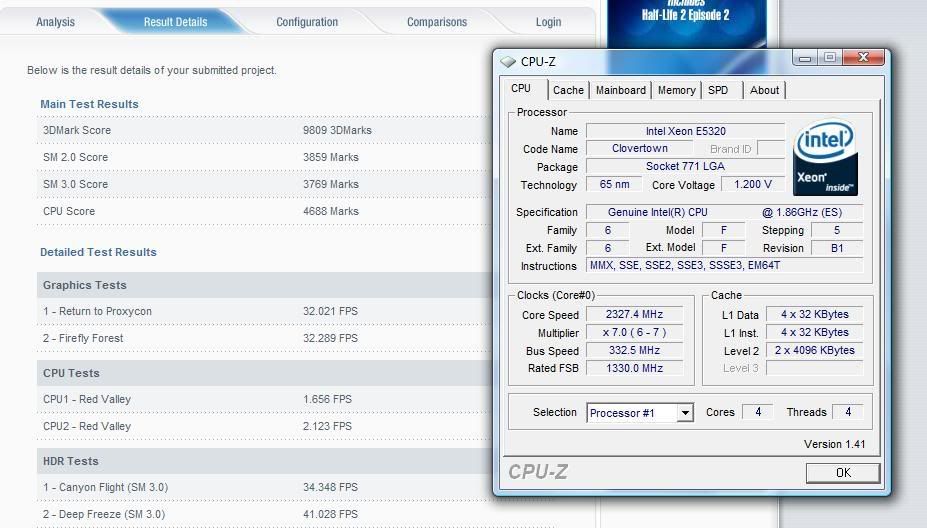Click the Cores count value
The width and height of the screenshot is (927, 528).
(x=757, y=412)
